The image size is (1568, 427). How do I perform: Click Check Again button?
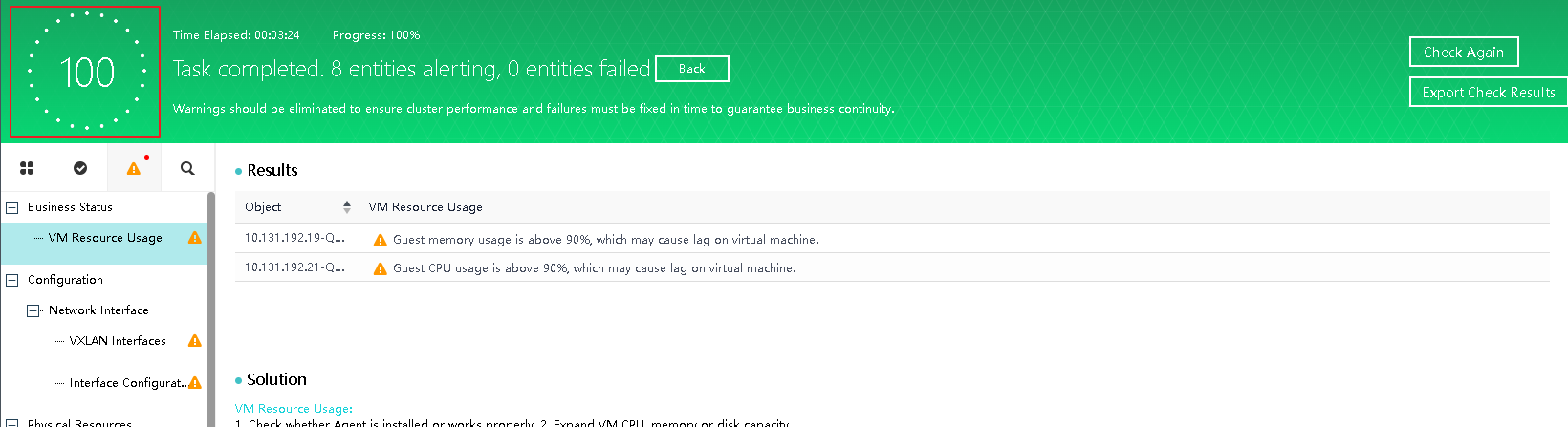tap(1463, 52)
